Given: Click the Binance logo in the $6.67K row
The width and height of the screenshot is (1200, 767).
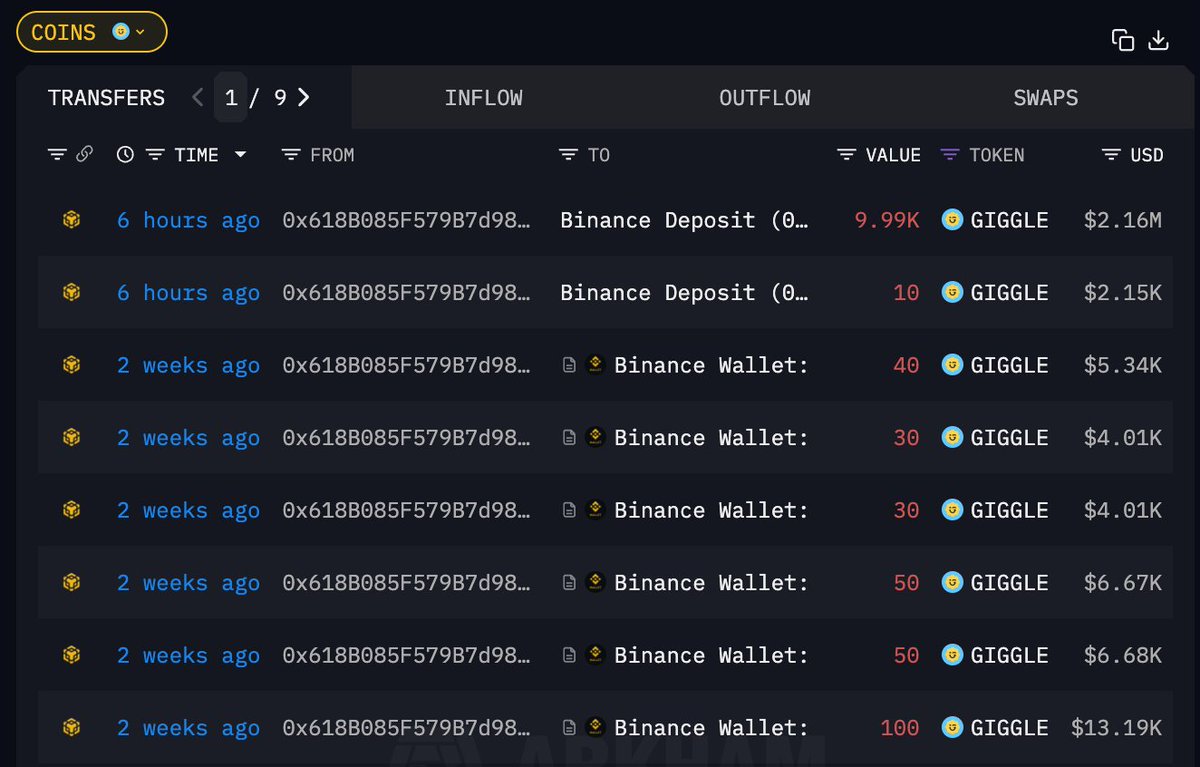Looking at the screenshot, I should pos(595,583).
